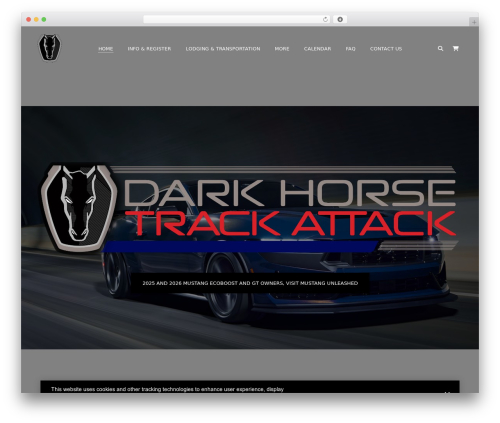Open the shopping cart icon
This screenshot has height=423, width=500.
pos(455,49)
